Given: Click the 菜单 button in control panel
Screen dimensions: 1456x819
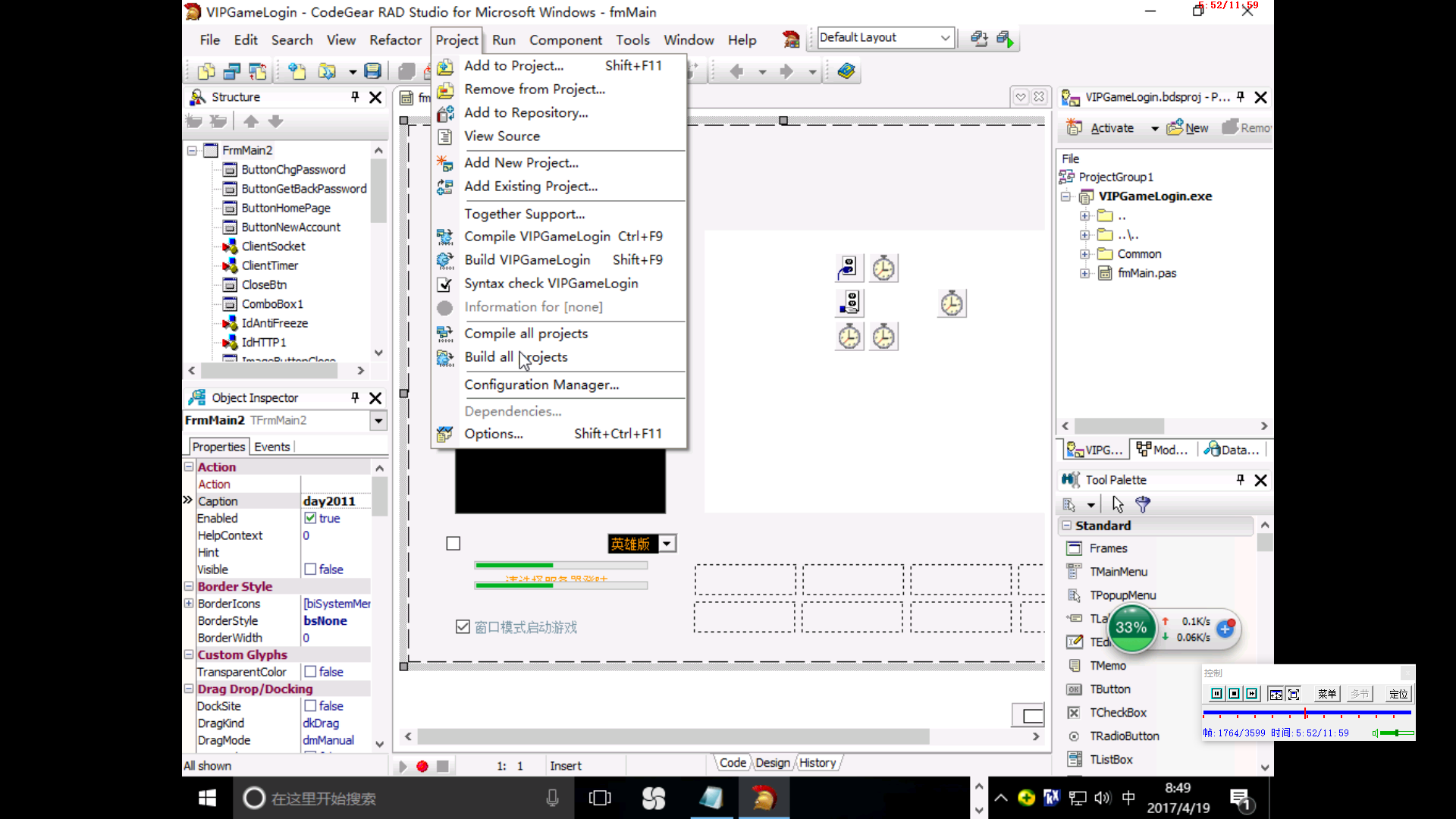Looking at the screenshot, I should tap(1326, 694).
